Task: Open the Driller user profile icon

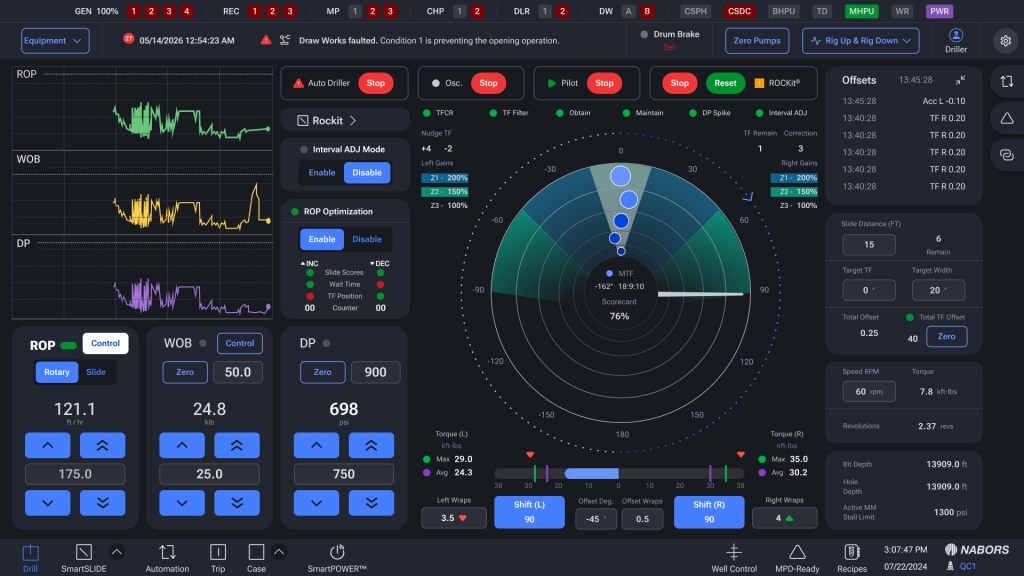Action: [955, 35]
